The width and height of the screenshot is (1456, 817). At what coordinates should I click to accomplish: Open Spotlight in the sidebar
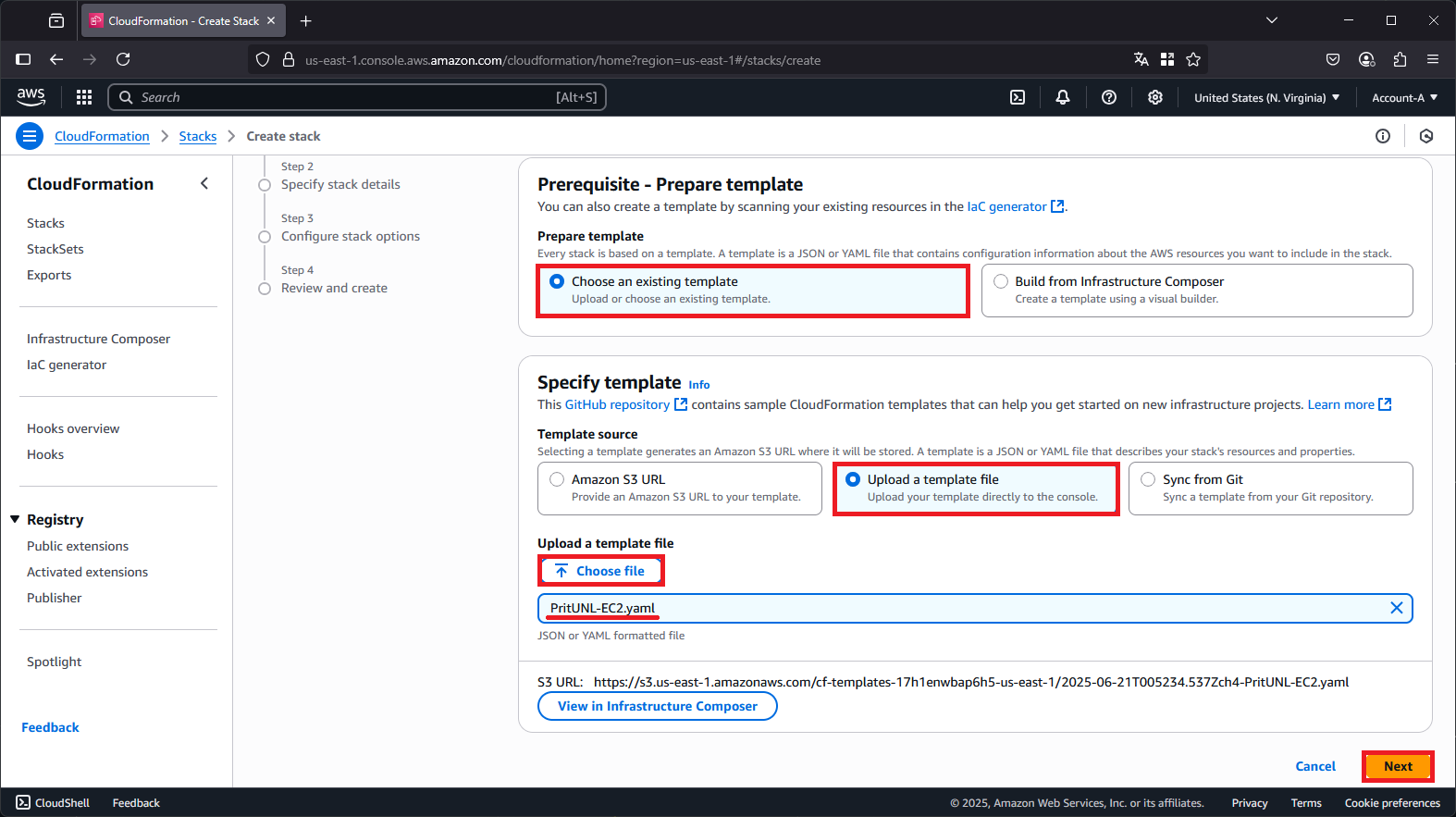point(54,662)
